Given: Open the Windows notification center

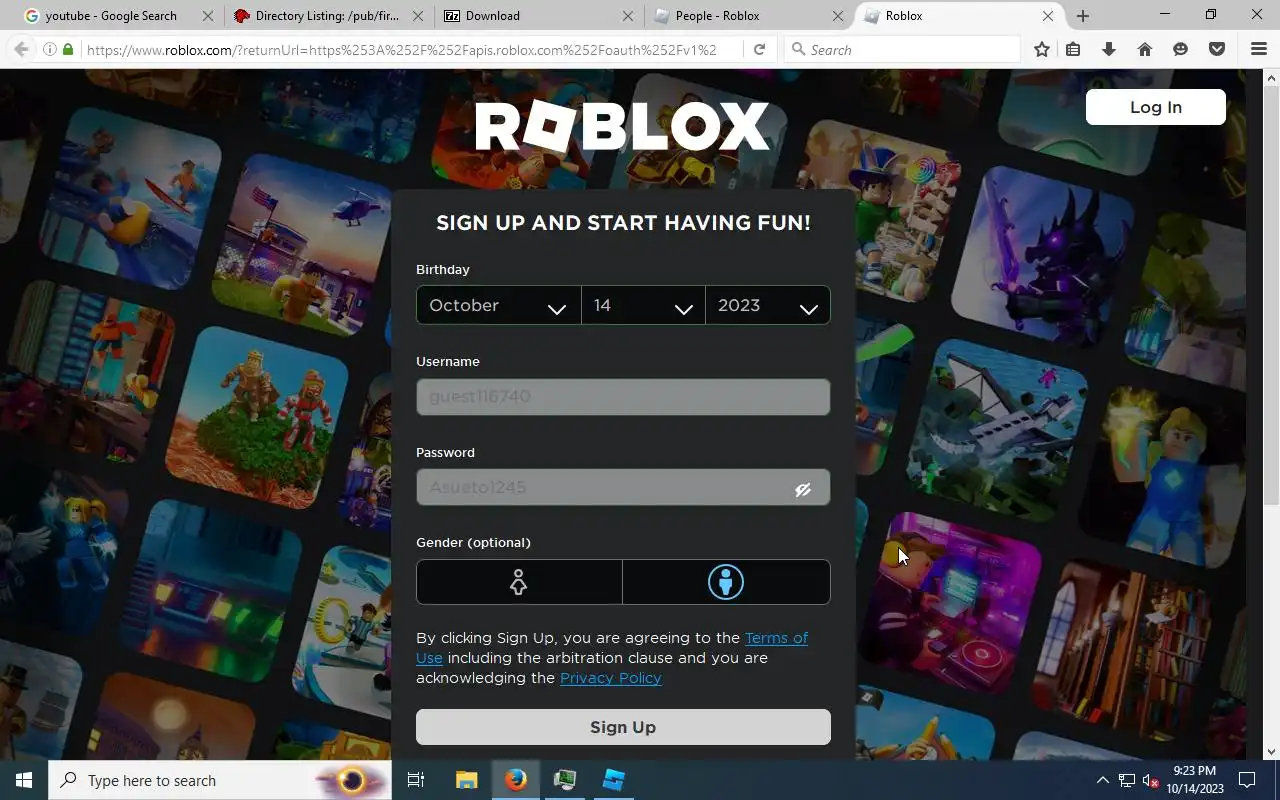Looking at the screenshot, I should [1247, 780].
